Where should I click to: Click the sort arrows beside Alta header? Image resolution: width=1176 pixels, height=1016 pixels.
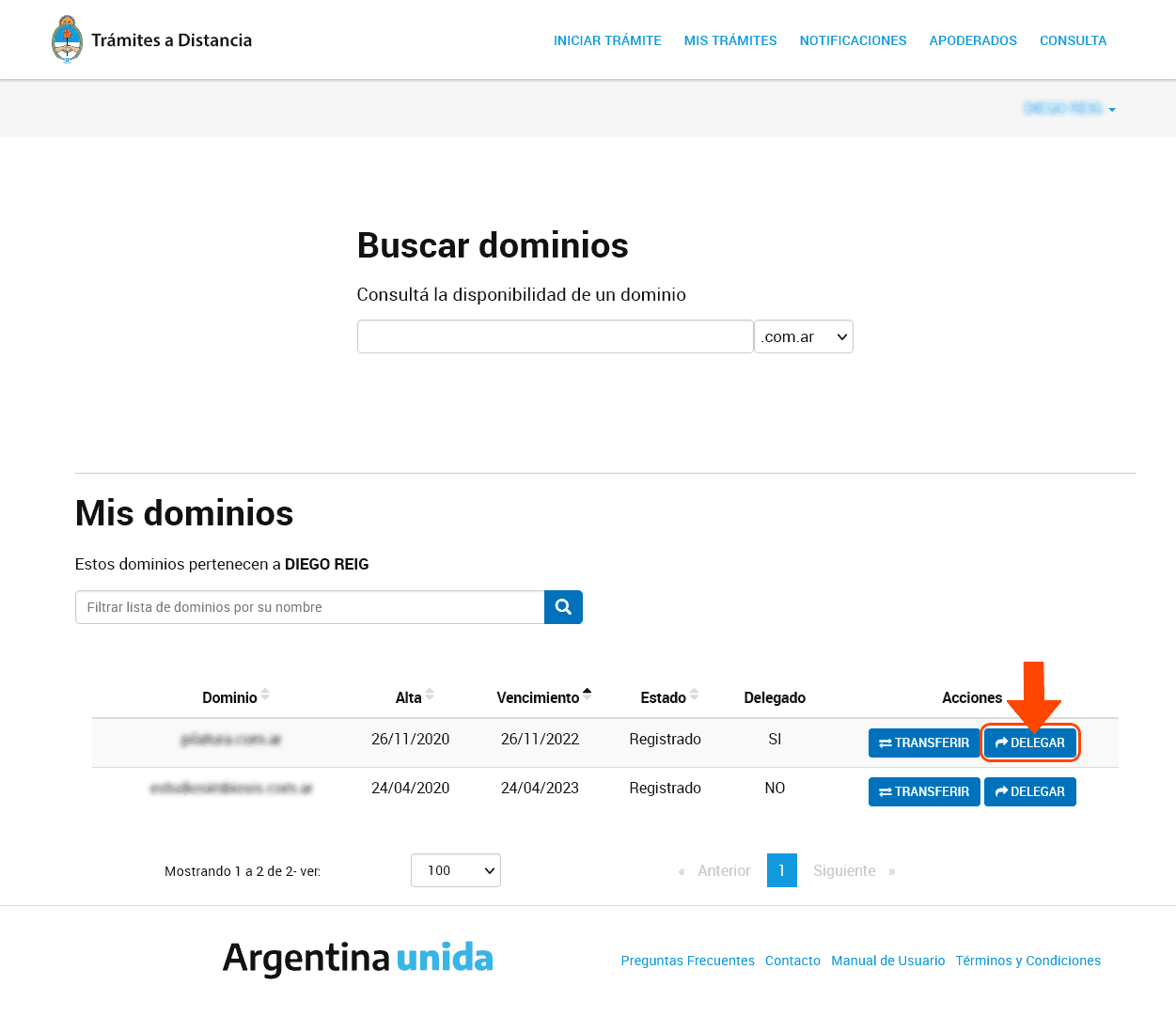431,696
